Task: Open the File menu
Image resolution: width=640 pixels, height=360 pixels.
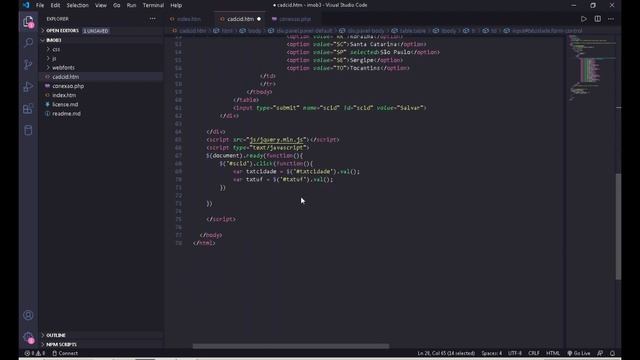Action: 40,5
